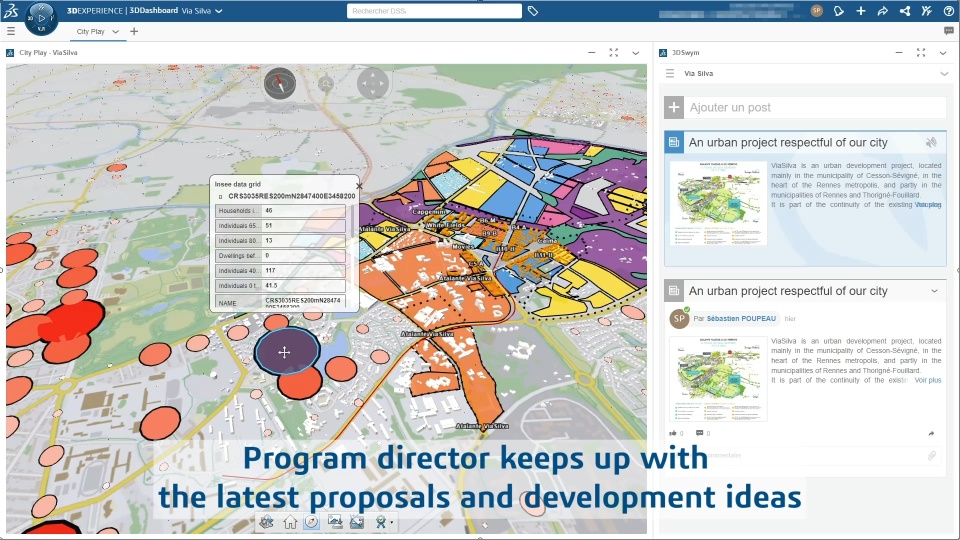
Task: Share the second post using the arrow icon
Action: click(931, 433)
